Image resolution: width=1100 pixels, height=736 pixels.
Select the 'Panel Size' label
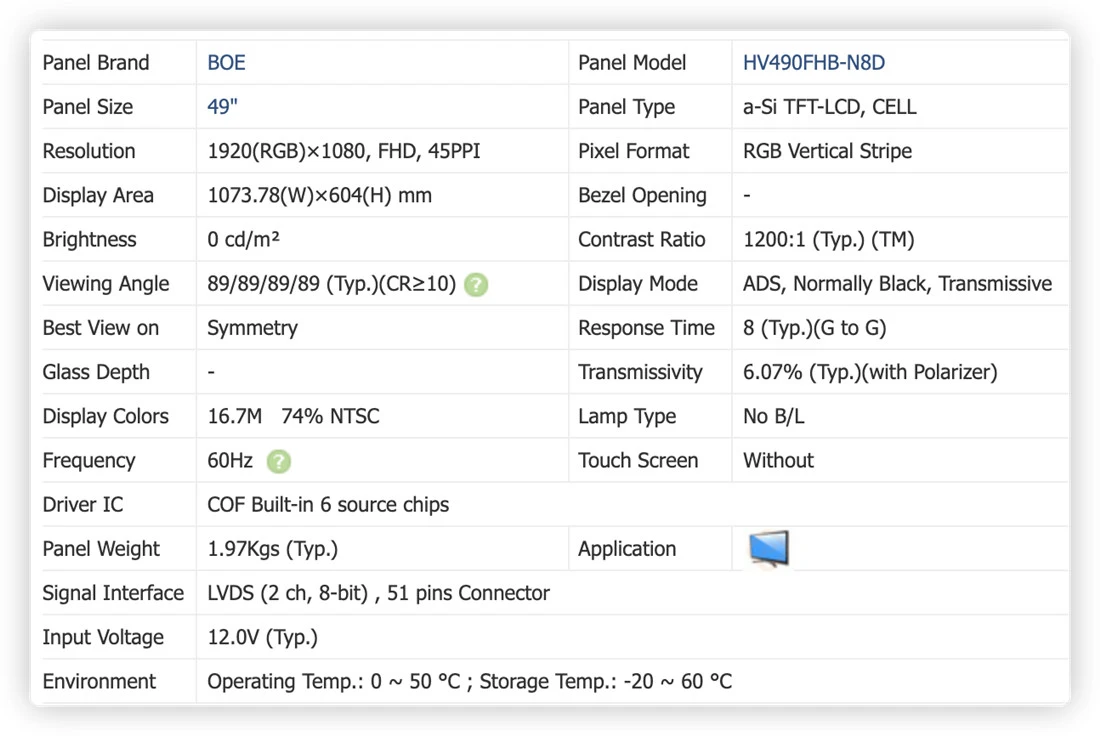coord(88,107)
